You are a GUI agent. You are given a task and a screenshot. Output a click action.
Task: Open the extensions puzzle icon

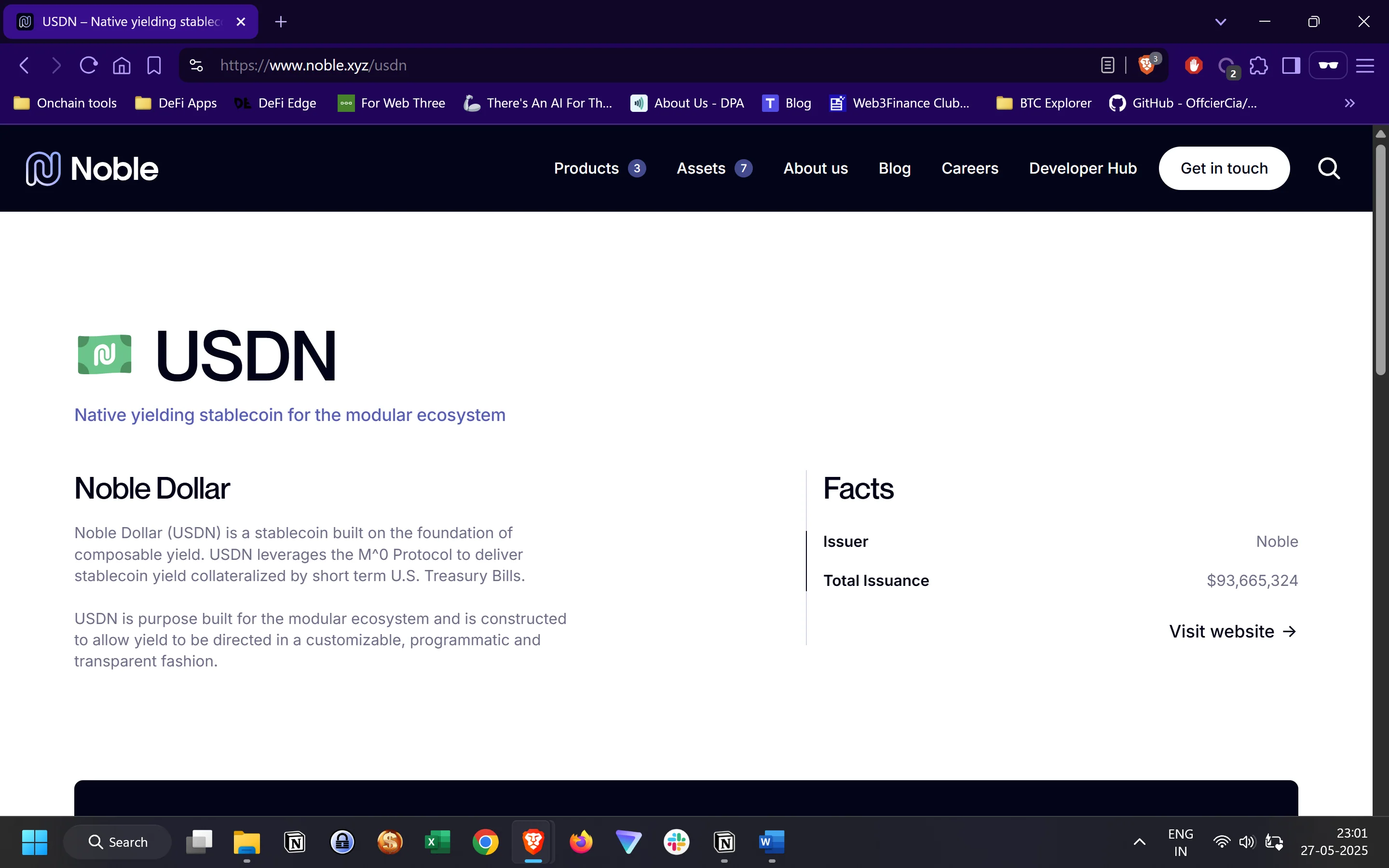click(x=1259, y=66)
